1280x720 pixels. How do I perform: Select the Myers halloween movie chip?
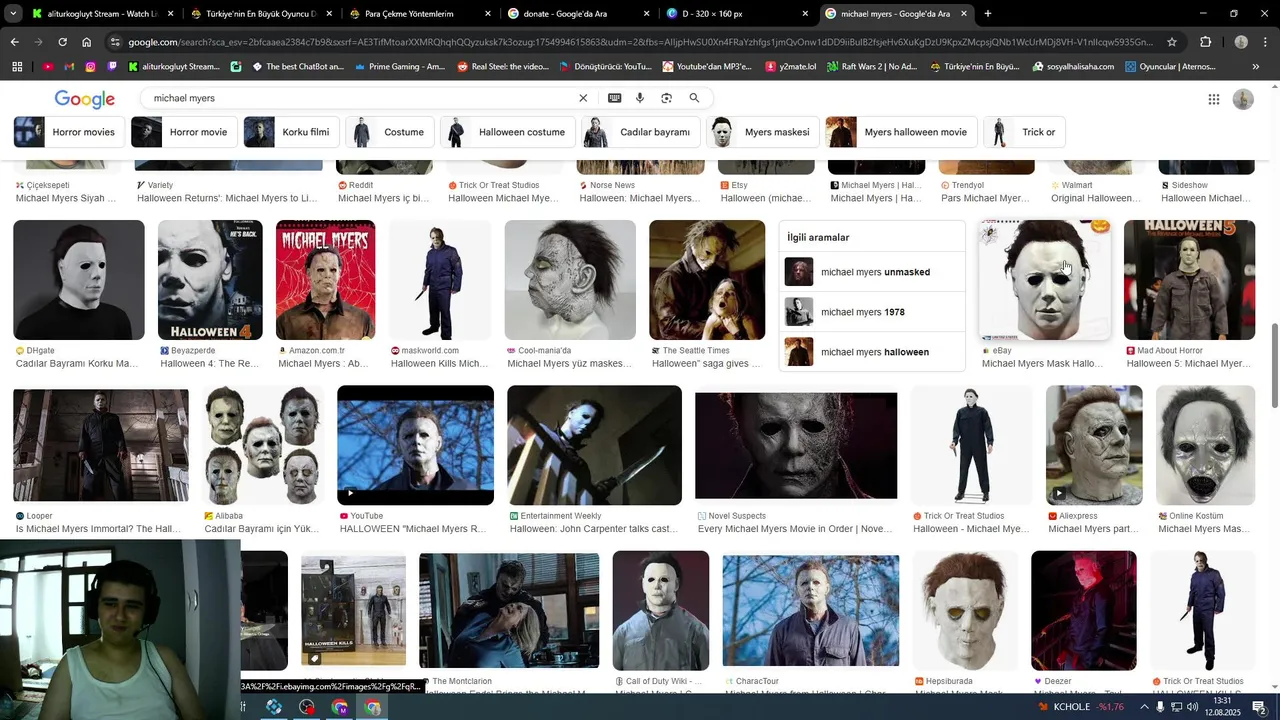pos(902,132)
